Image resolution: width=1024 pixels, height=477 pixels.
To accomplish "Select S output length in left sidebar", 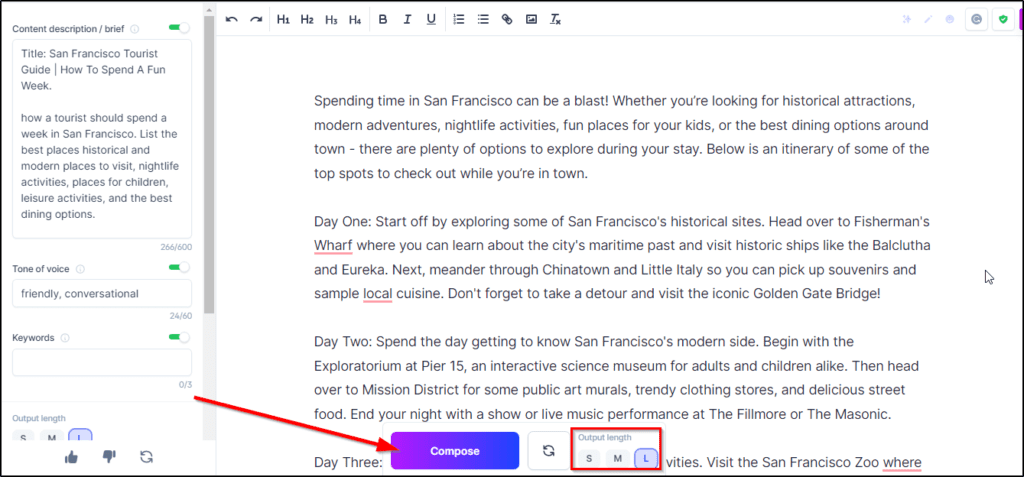I will pos(23,436).
